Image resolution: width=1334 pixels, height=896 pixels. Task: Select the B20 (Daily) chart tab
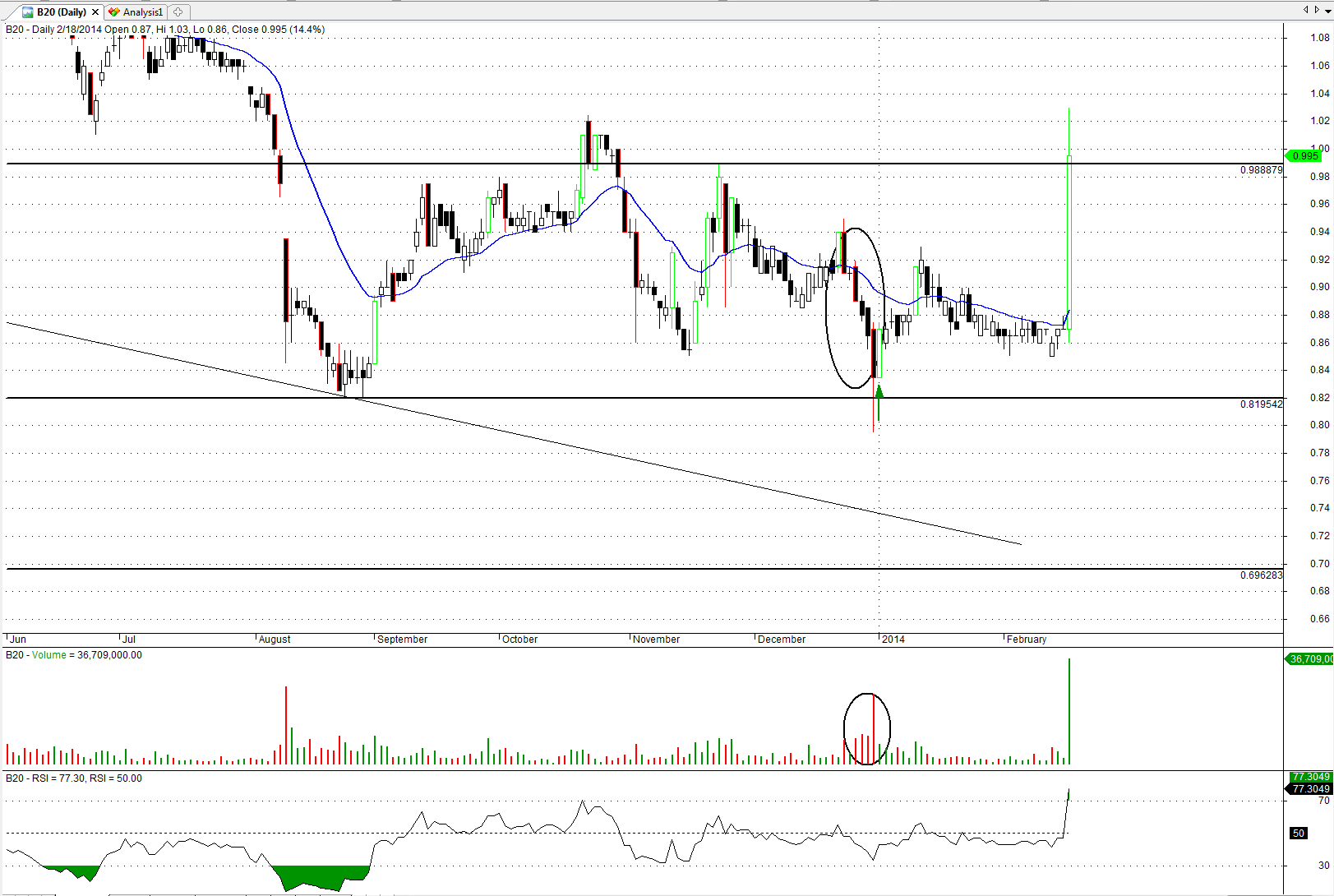61,12
